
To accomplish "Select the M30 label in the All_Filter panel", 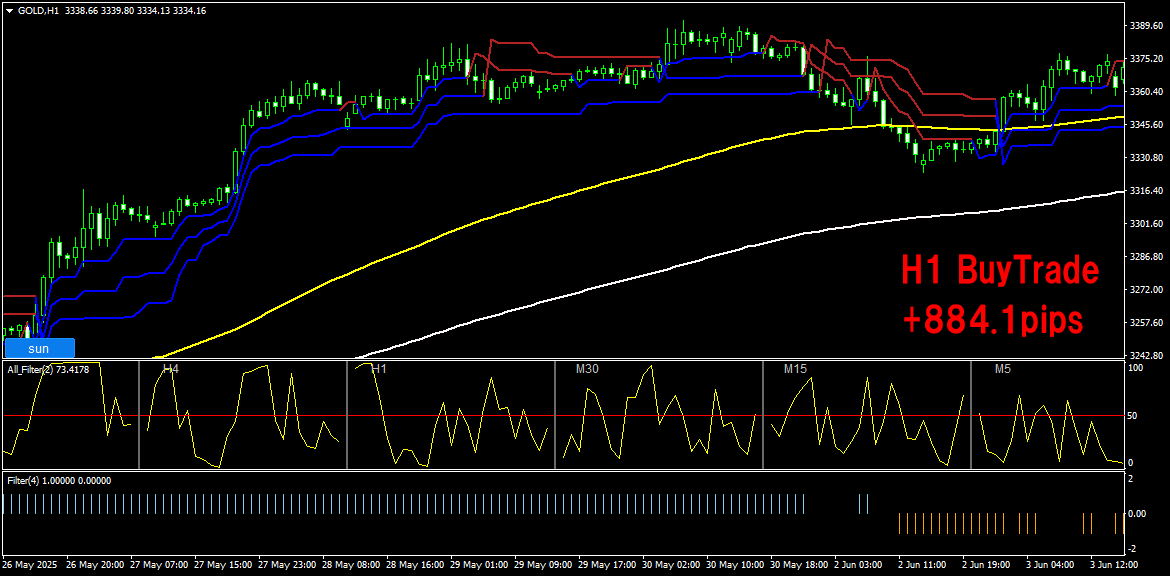I will pyautogui.click(x=588, y=369).
